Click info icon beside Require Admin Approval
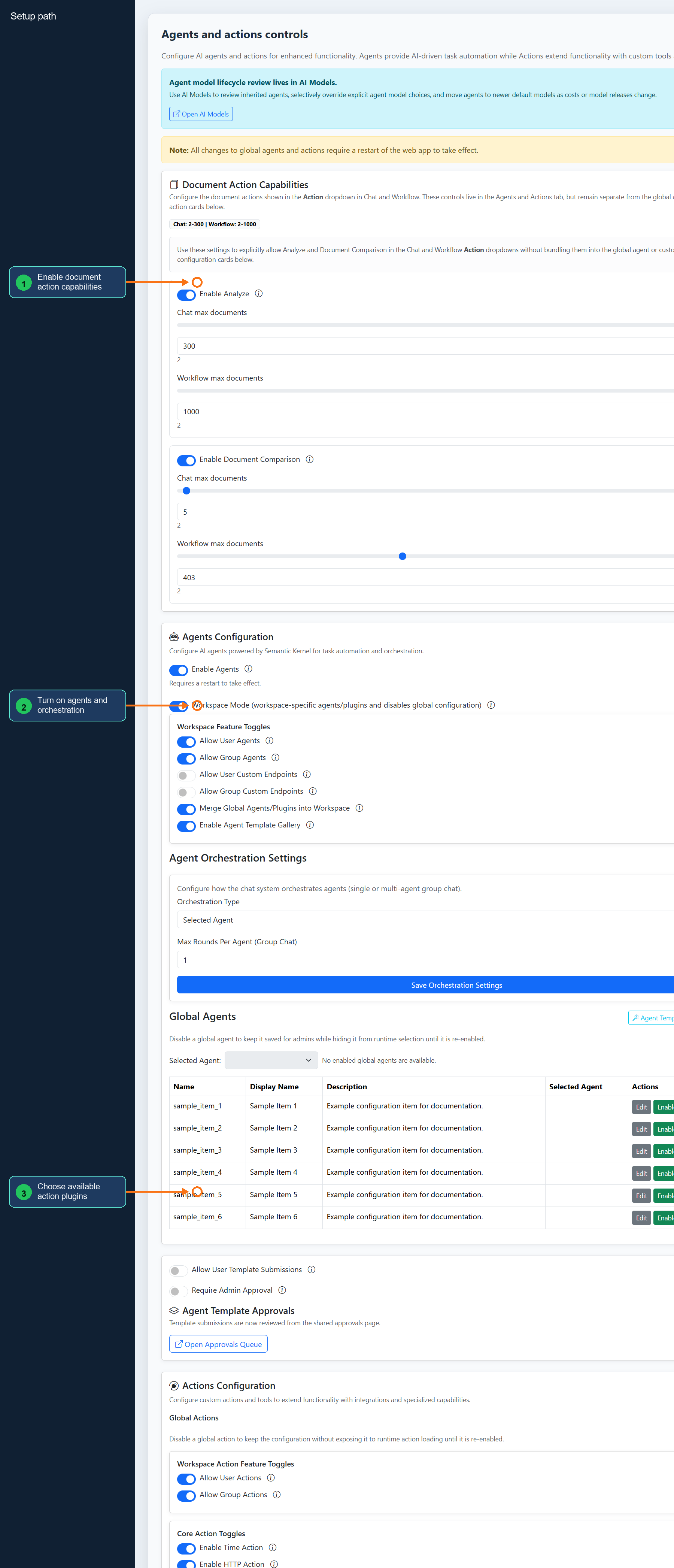 coord(282,1290)
